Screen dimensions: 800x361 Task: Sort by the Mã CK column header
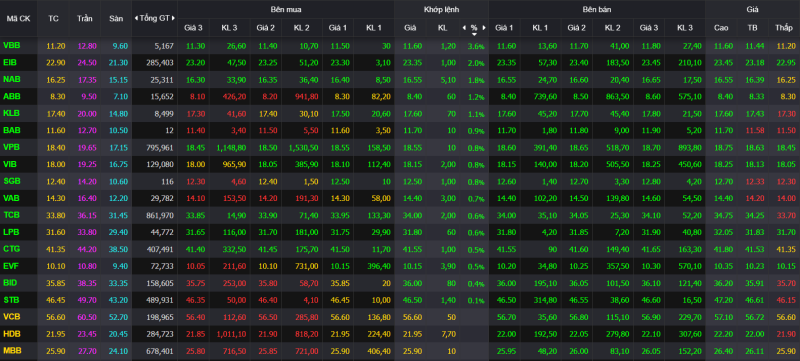(x=18, y=18)
